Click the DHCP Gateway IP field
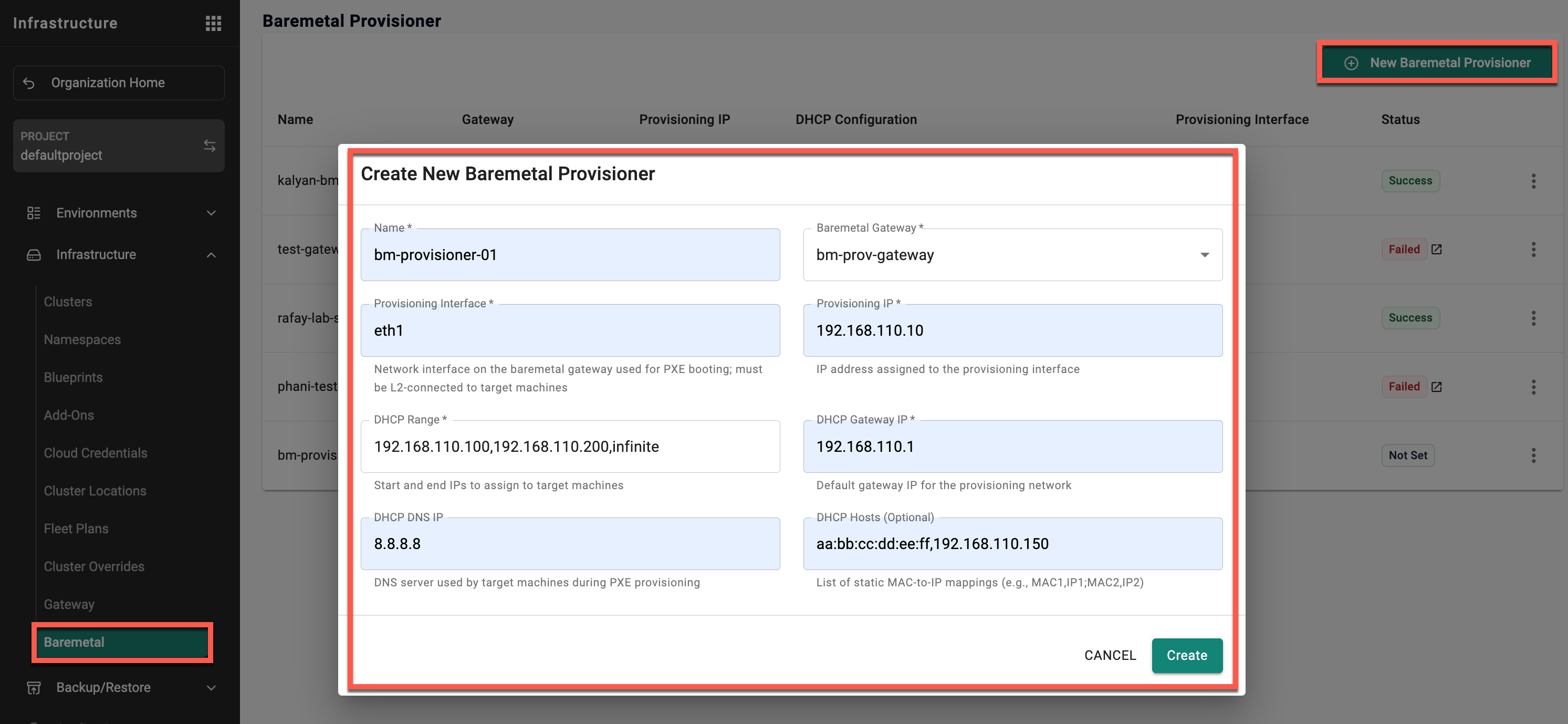Viewport: 1568px width, 724px height. pyautogui.click(x=1013, y=447)
